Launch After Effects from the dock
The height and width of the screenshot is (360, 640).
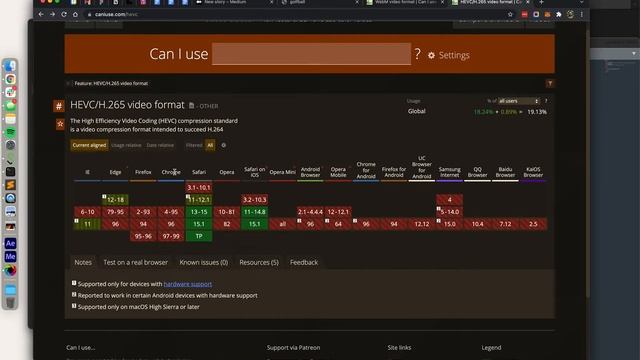[x=11, y=244]
